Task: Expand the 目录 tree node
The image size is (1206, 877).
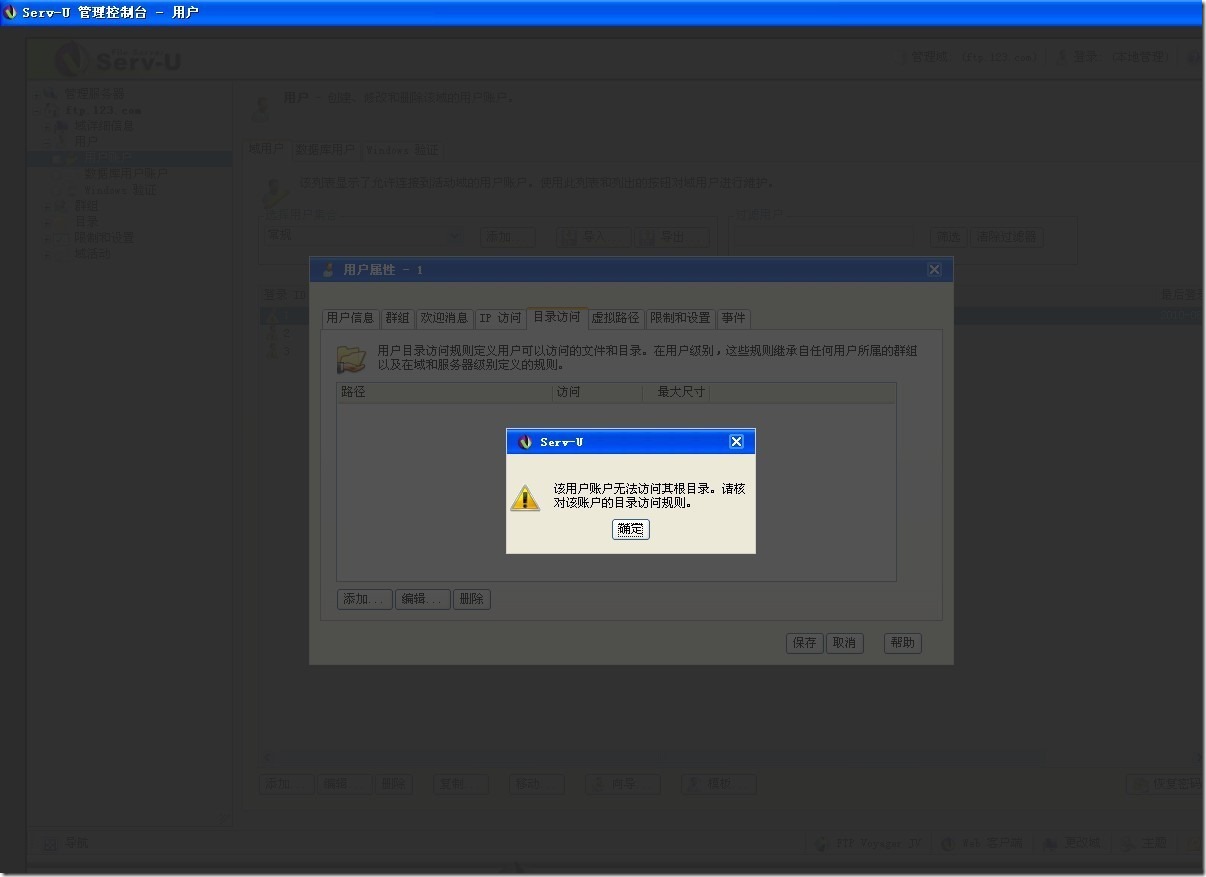Action: click(x=46, y=223)
